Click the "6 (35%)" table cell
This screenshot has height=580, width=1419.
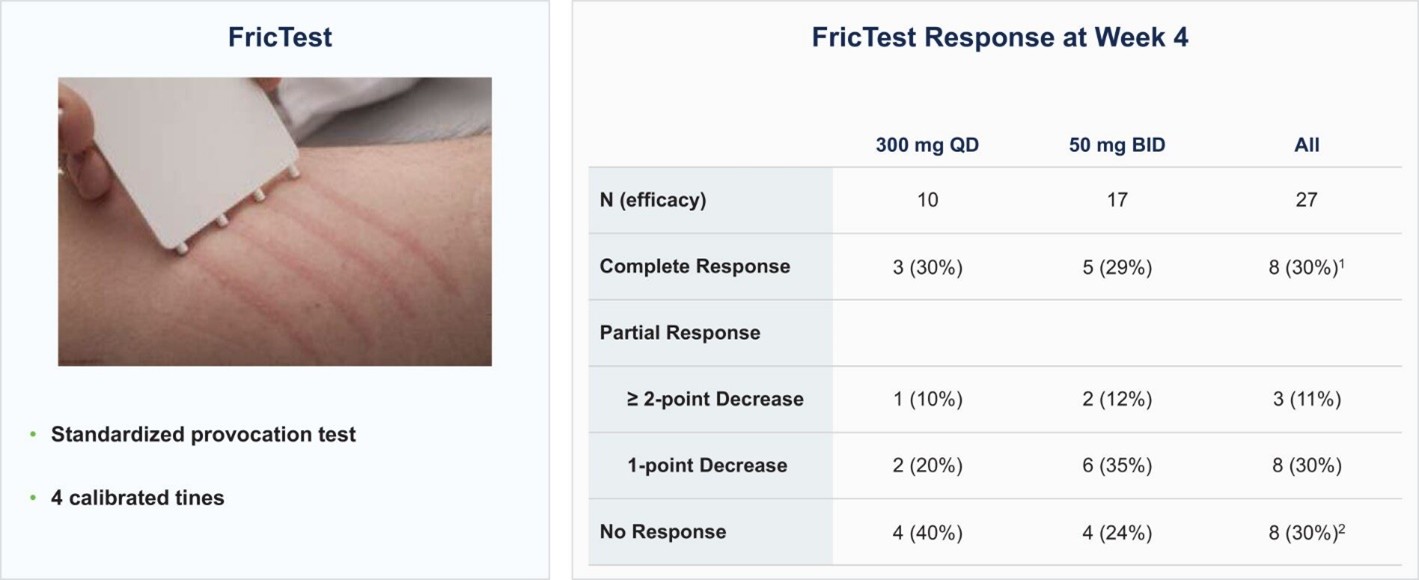coord(1117,466)
